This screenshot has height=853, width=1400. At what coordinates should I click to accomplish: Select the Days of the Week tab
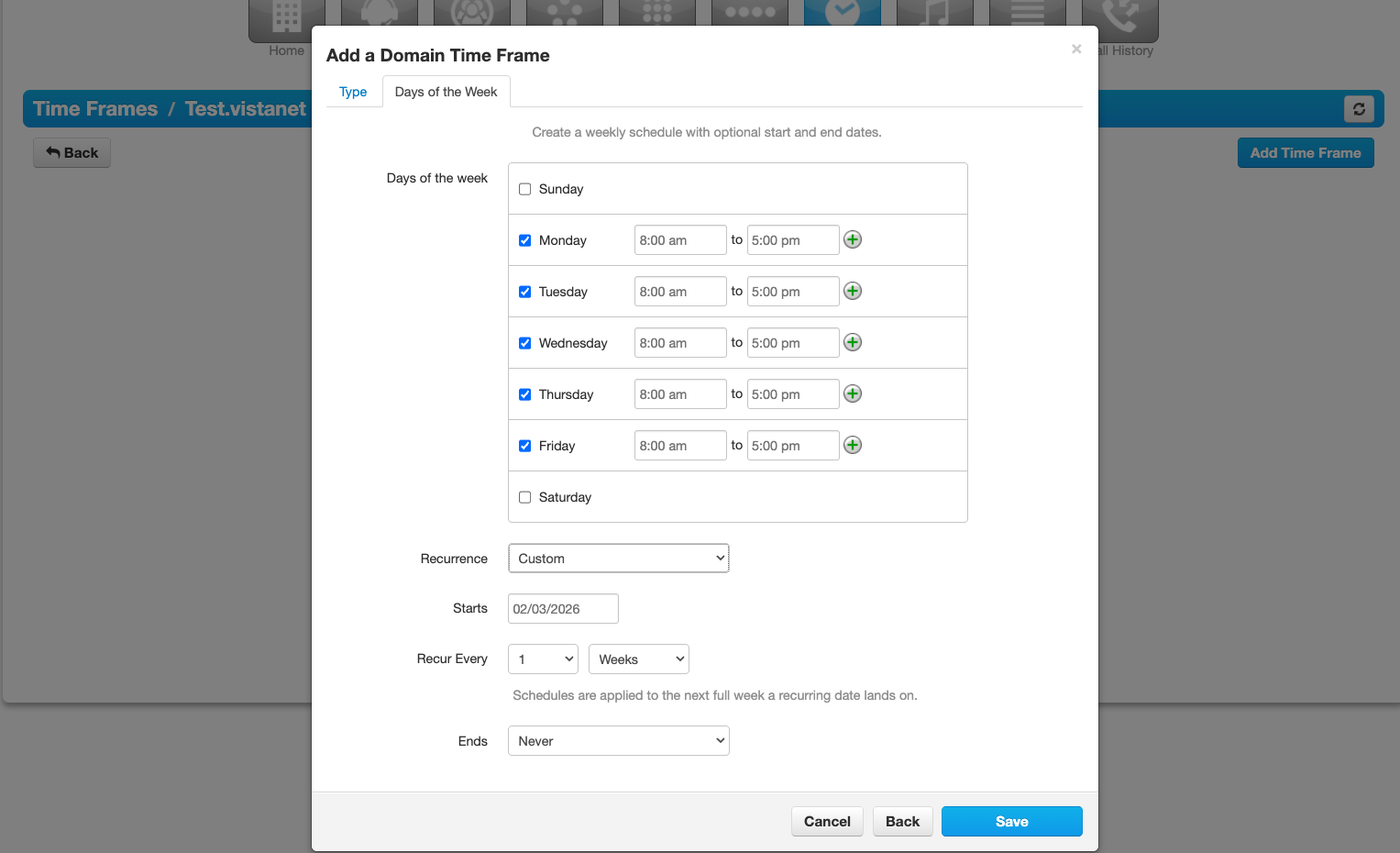(446, 92)
